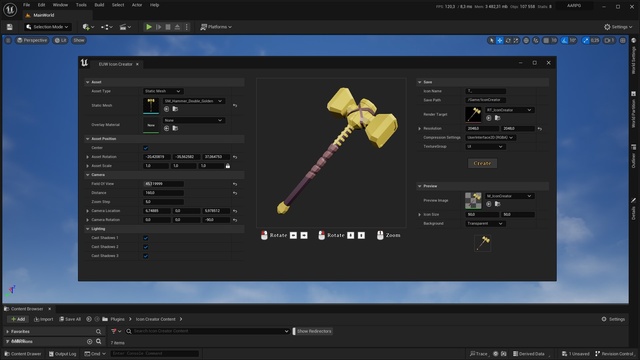Click the Icon Name input field
Viewport: 640px width, 360px height.
[x=486, y=91]
